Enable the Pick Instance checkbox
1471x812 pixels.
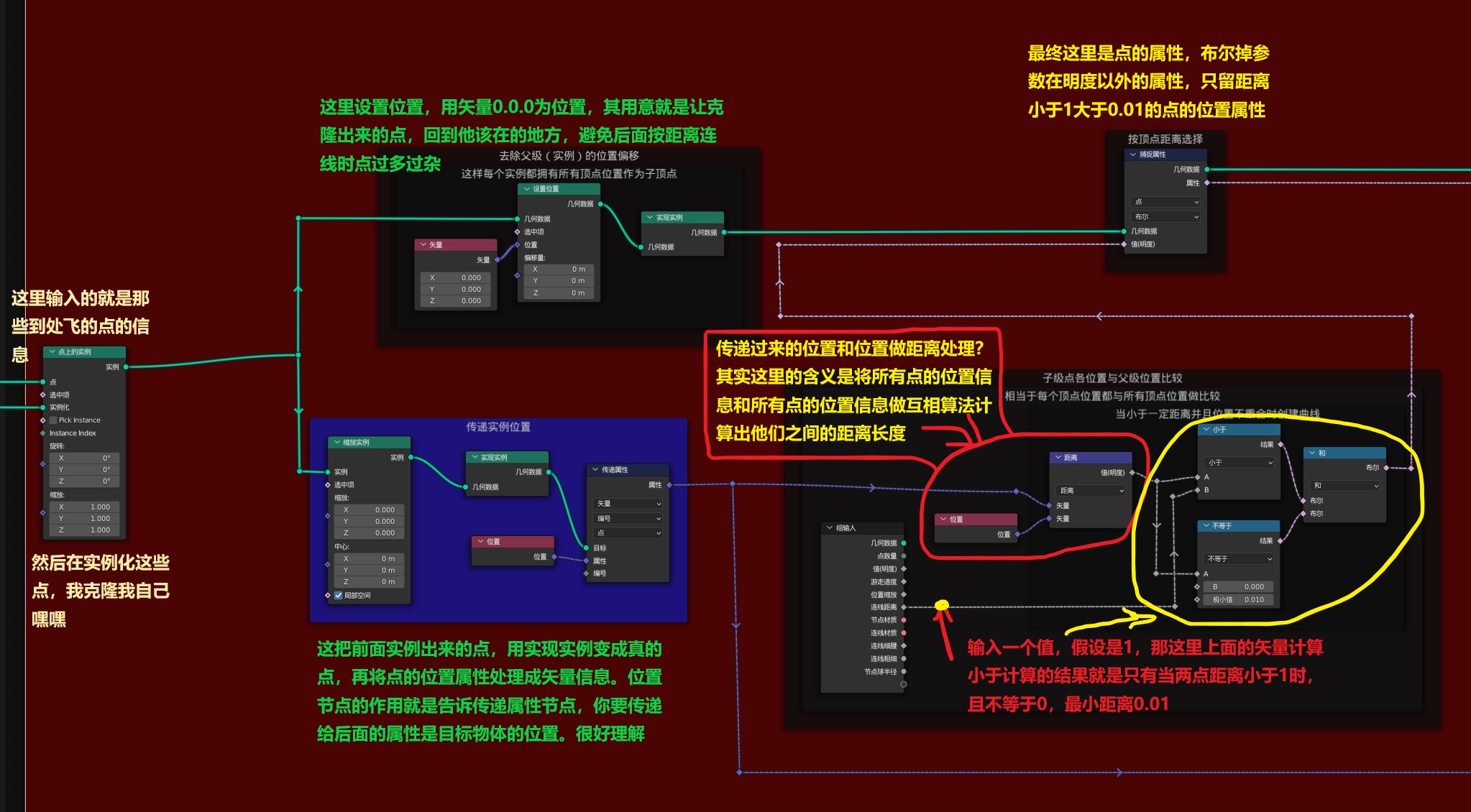point(53,420)
